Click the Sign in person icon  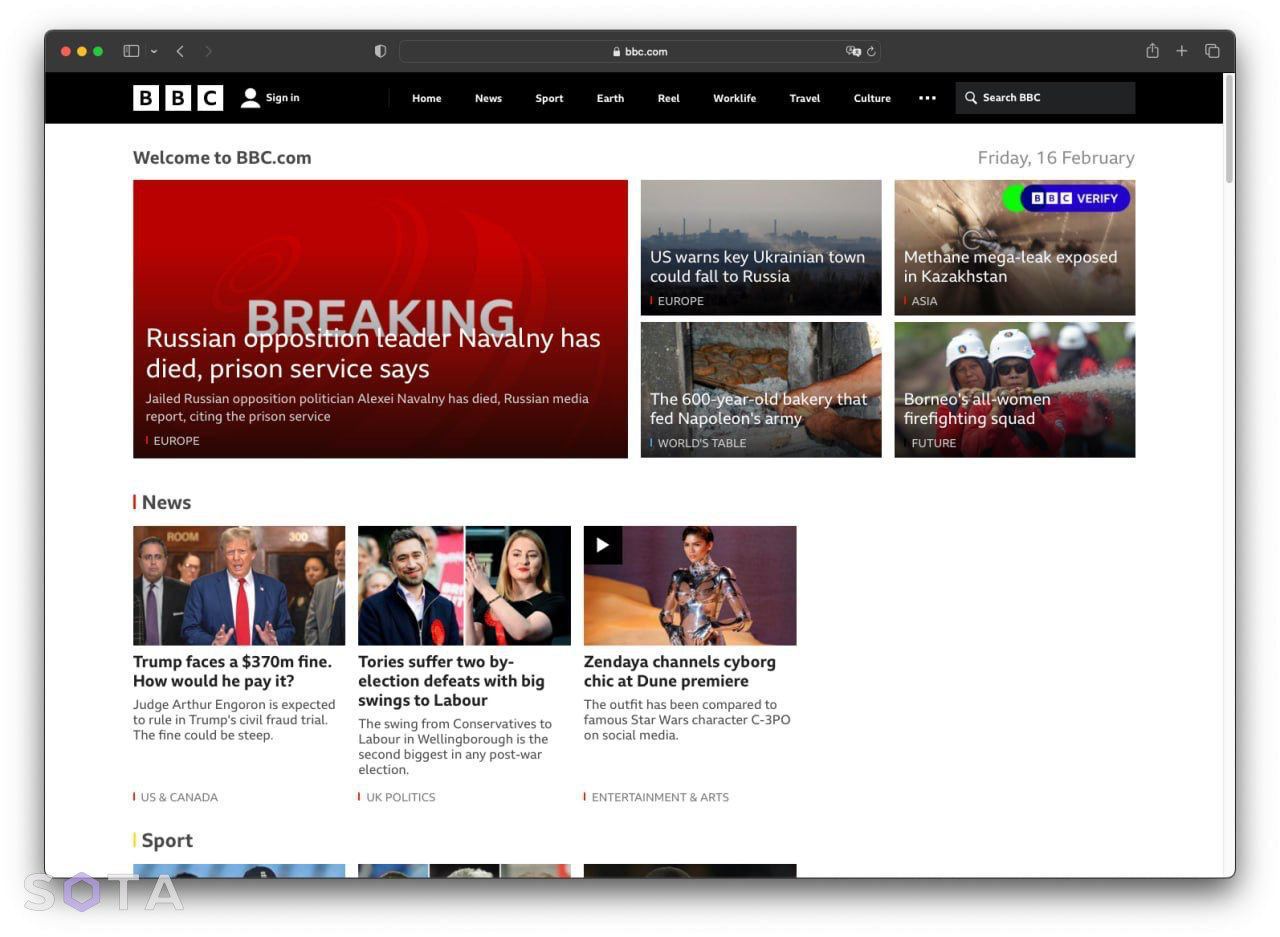click(x=251, y=98)
